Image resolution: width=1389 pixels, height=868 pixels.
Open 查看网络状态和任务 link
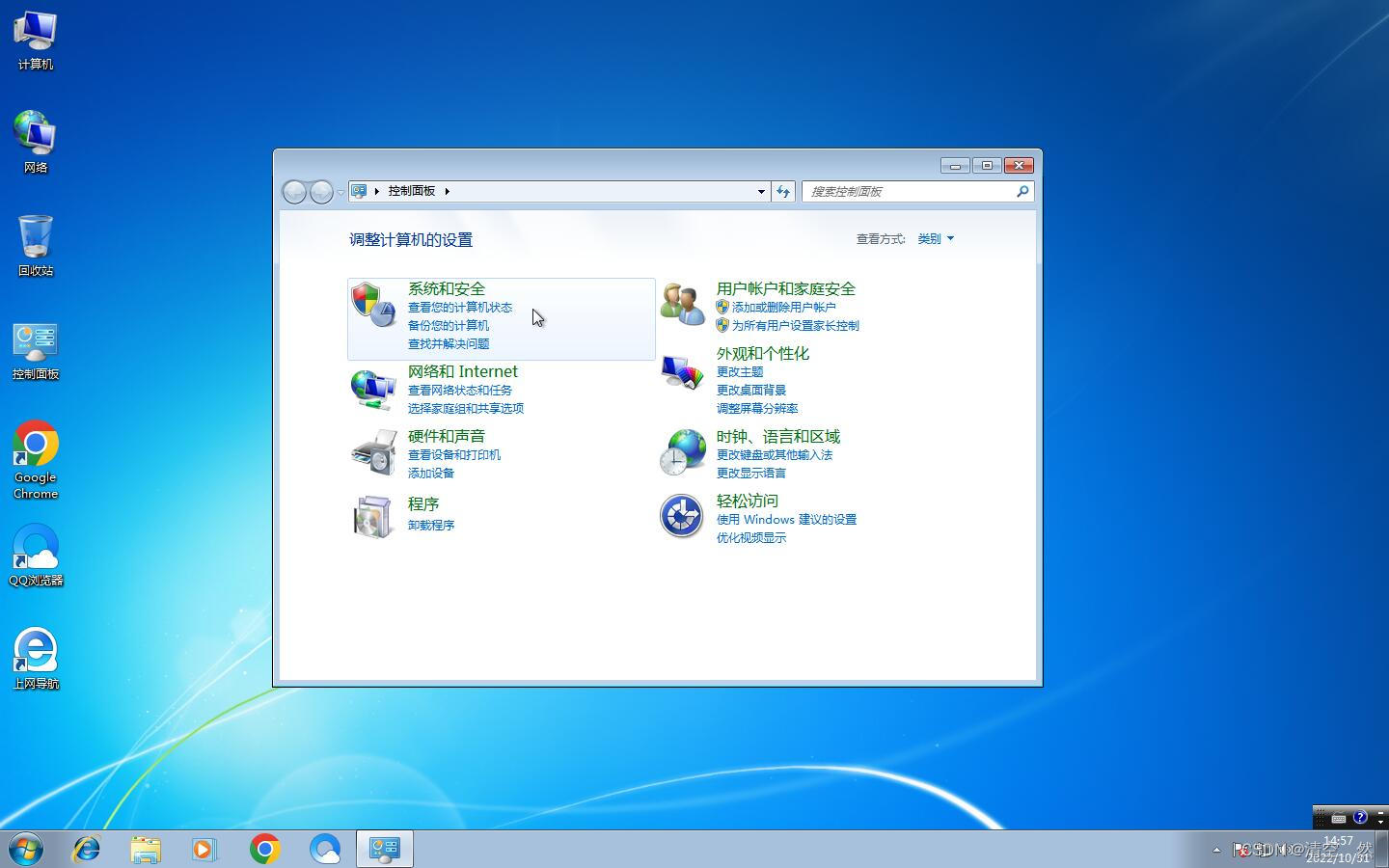coord(460,390)
